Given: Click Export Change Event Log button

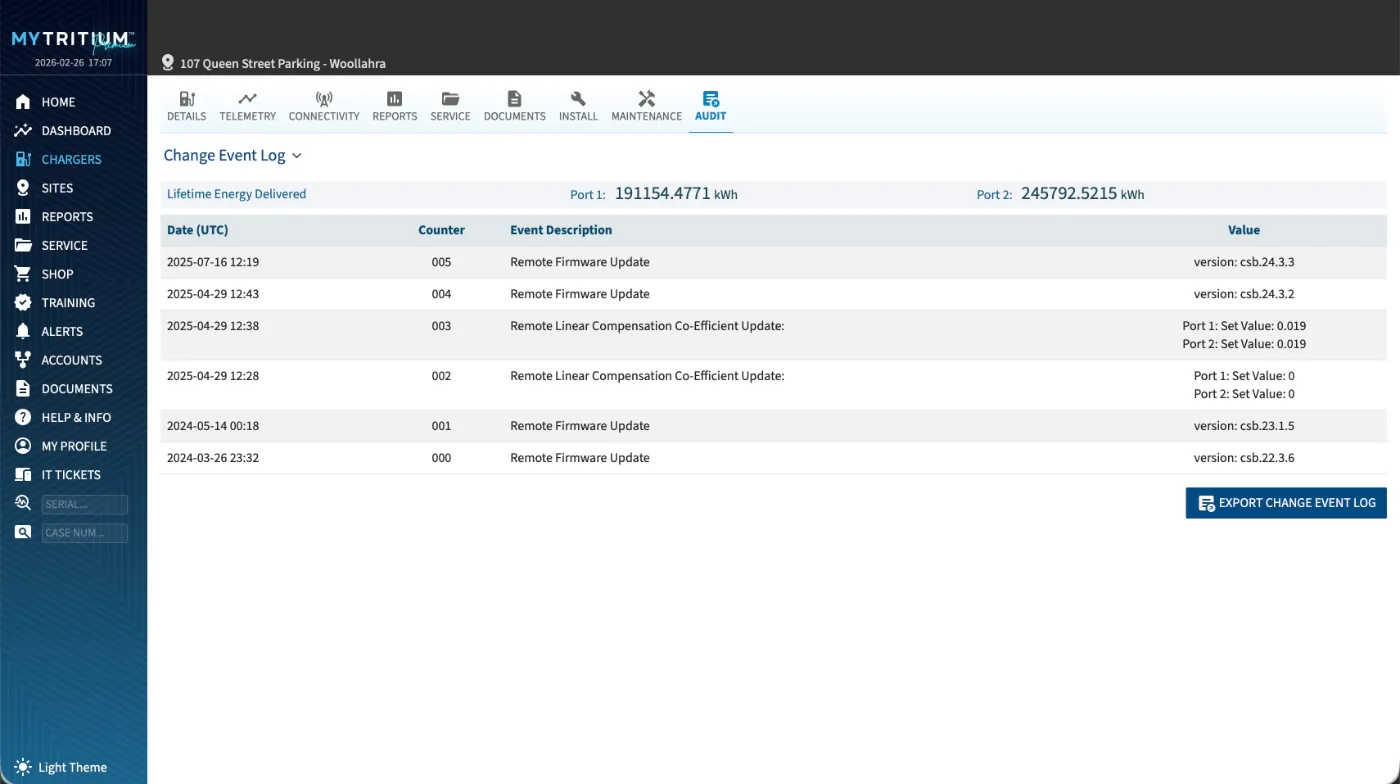Looking at the screenshot, I should point(1286,503).
